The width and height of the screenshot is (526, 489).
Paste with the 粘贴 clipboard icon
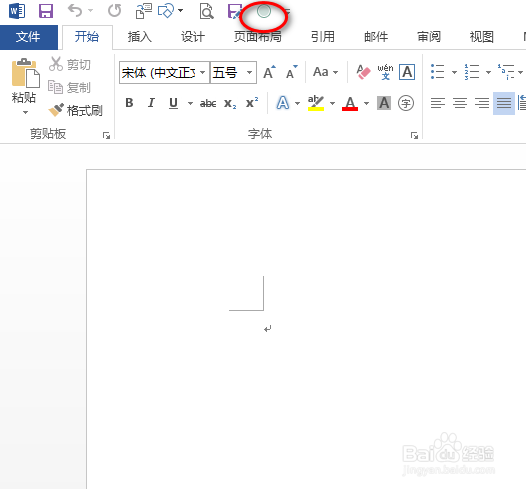click(x=25, y=73)
